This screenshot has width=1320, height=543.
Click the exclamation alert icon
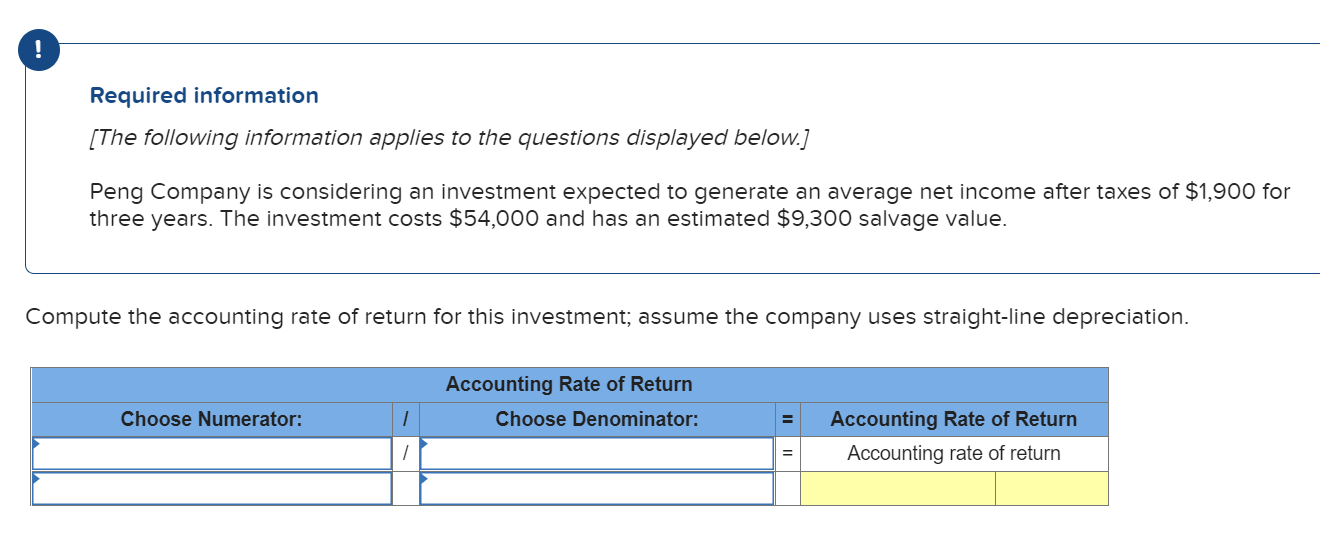pyautogui.click(x=39, y=51)
